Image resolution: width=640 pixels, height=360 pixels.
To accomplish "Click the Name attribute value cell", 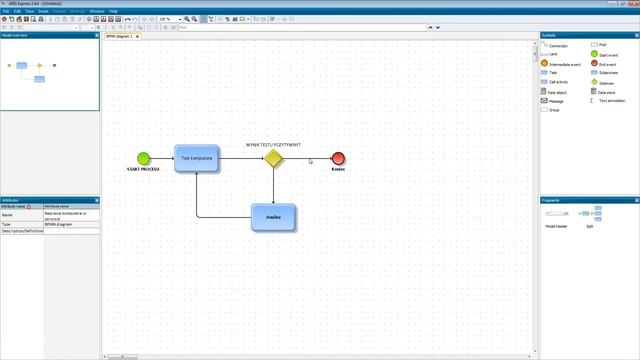I will [71, 216].
